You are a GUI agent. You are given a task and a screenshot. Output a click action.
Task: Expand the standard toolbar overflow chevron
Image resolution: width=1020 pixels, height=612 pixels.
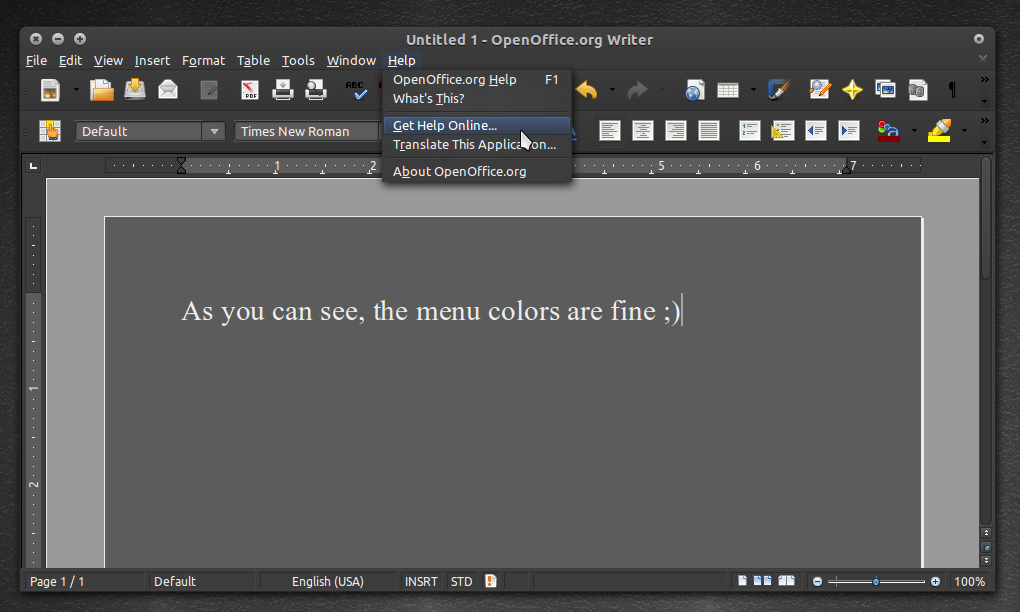coord(984,79)
